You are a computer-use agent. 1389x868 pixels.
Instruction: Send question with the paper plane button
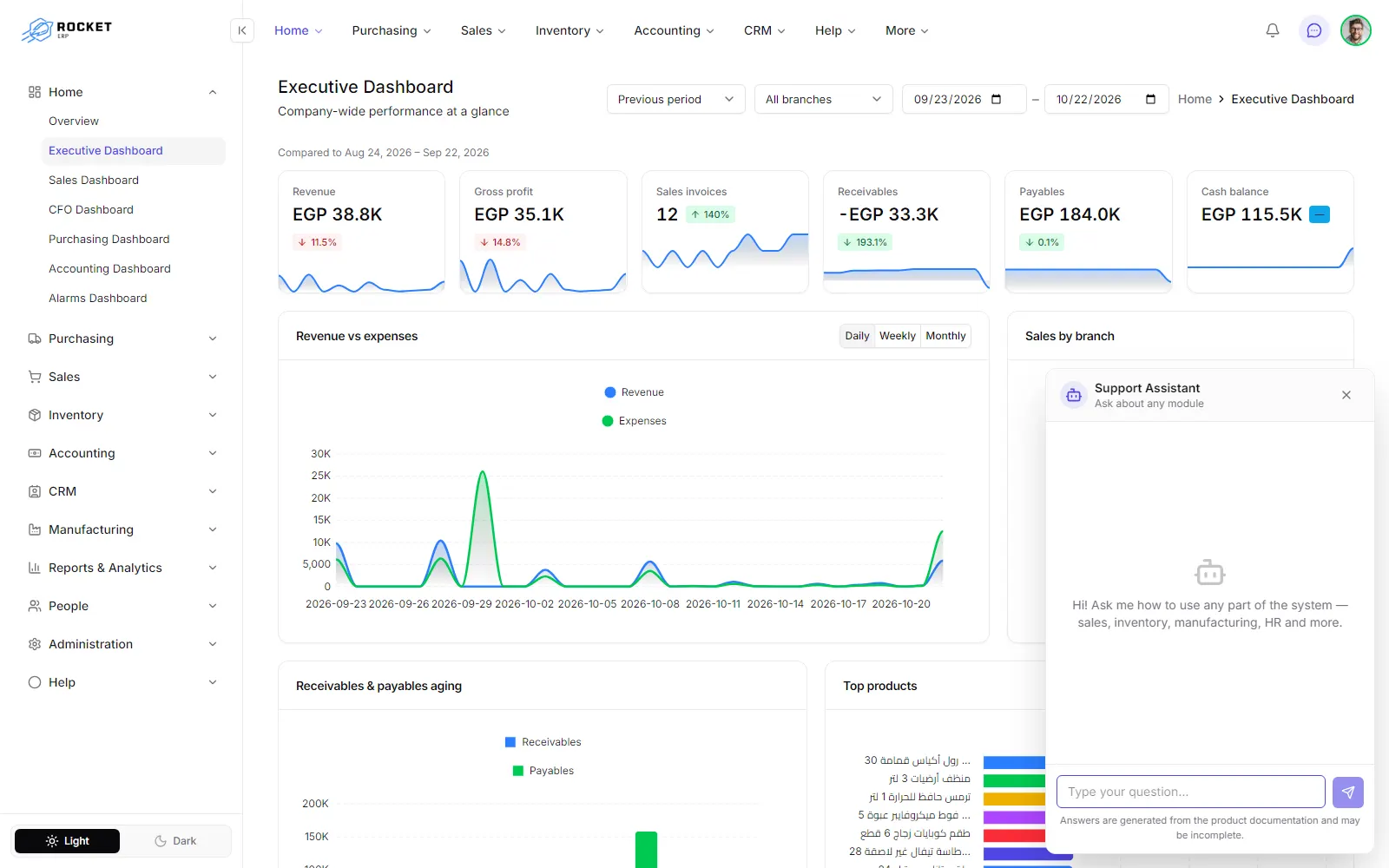[x=1348, y=792]
